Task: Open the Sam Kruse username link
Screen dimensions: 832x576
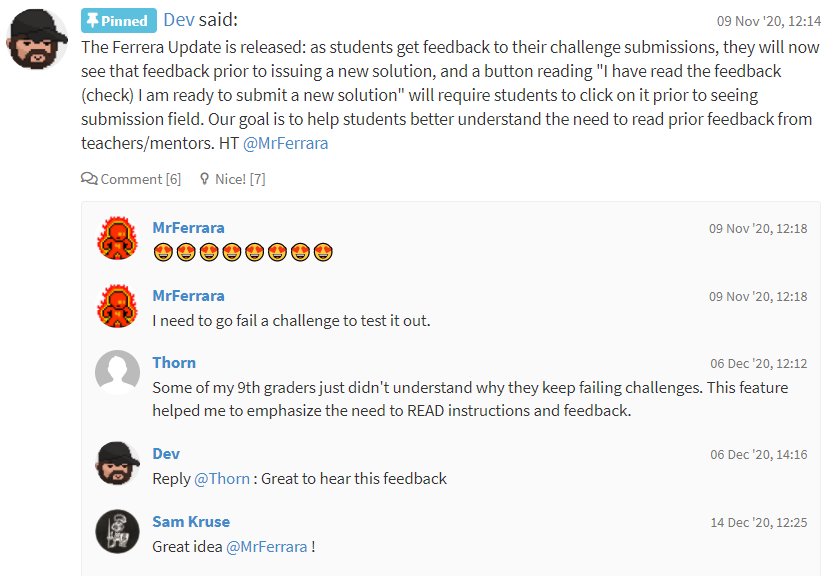Action: click(x=191, y=521)
